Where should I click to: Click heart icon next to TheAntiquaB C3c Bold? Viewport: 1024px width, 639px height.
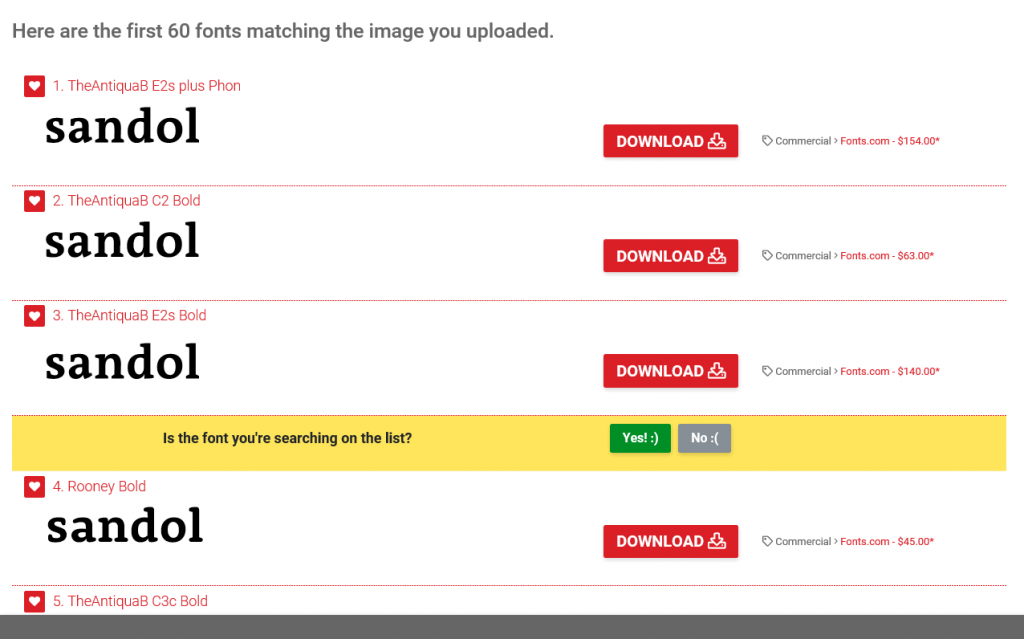coord(35,602)
